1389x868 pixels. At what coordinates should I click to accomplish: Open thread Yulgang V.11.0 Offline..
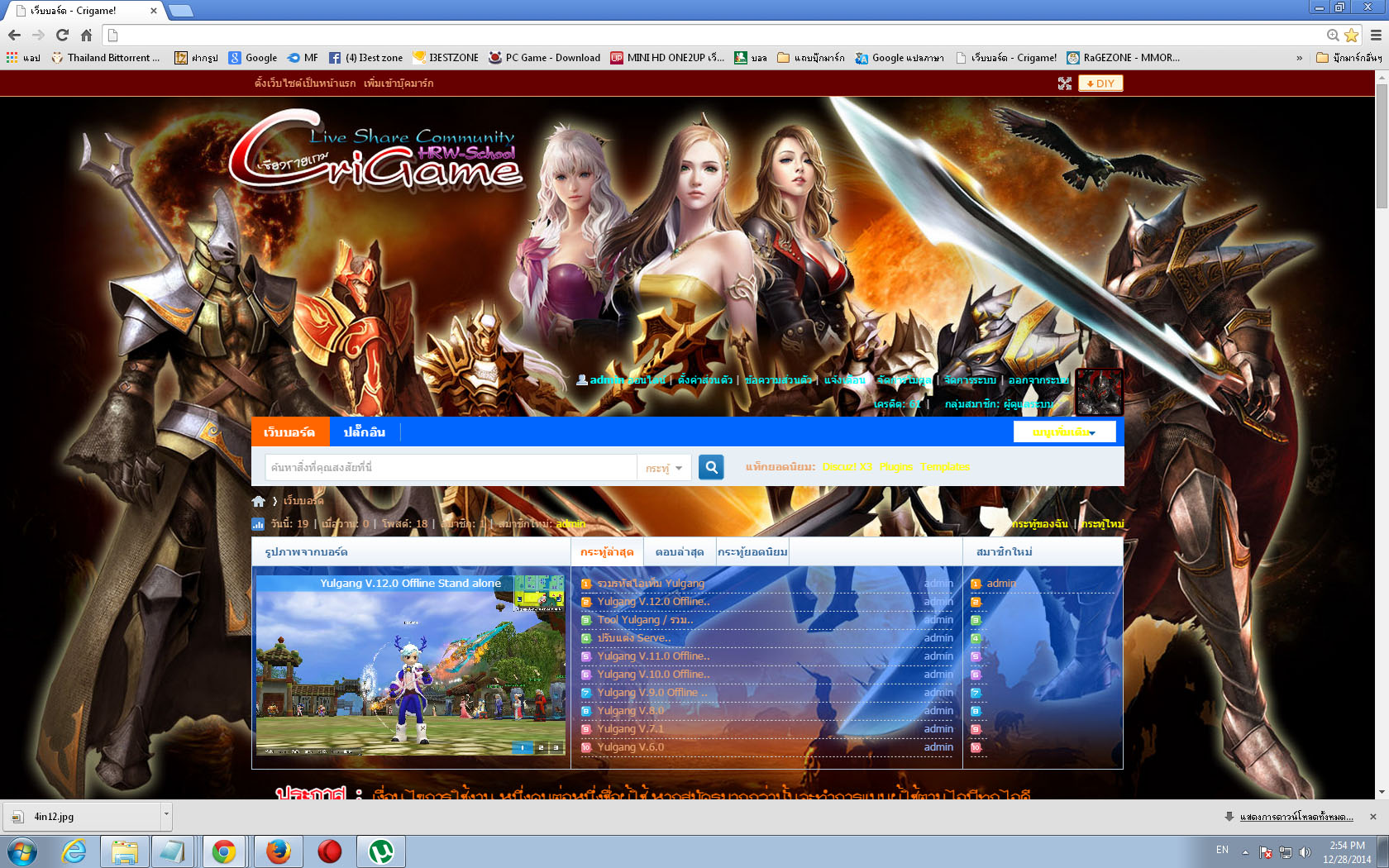coord(653,656)
